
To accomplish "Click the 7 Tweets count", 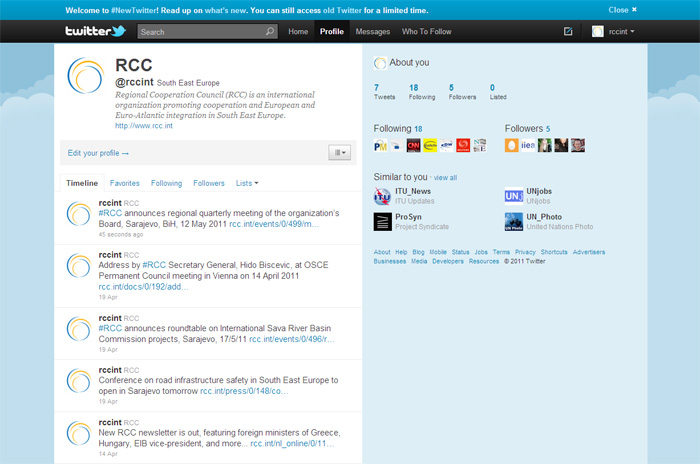I will click(384, 92).
